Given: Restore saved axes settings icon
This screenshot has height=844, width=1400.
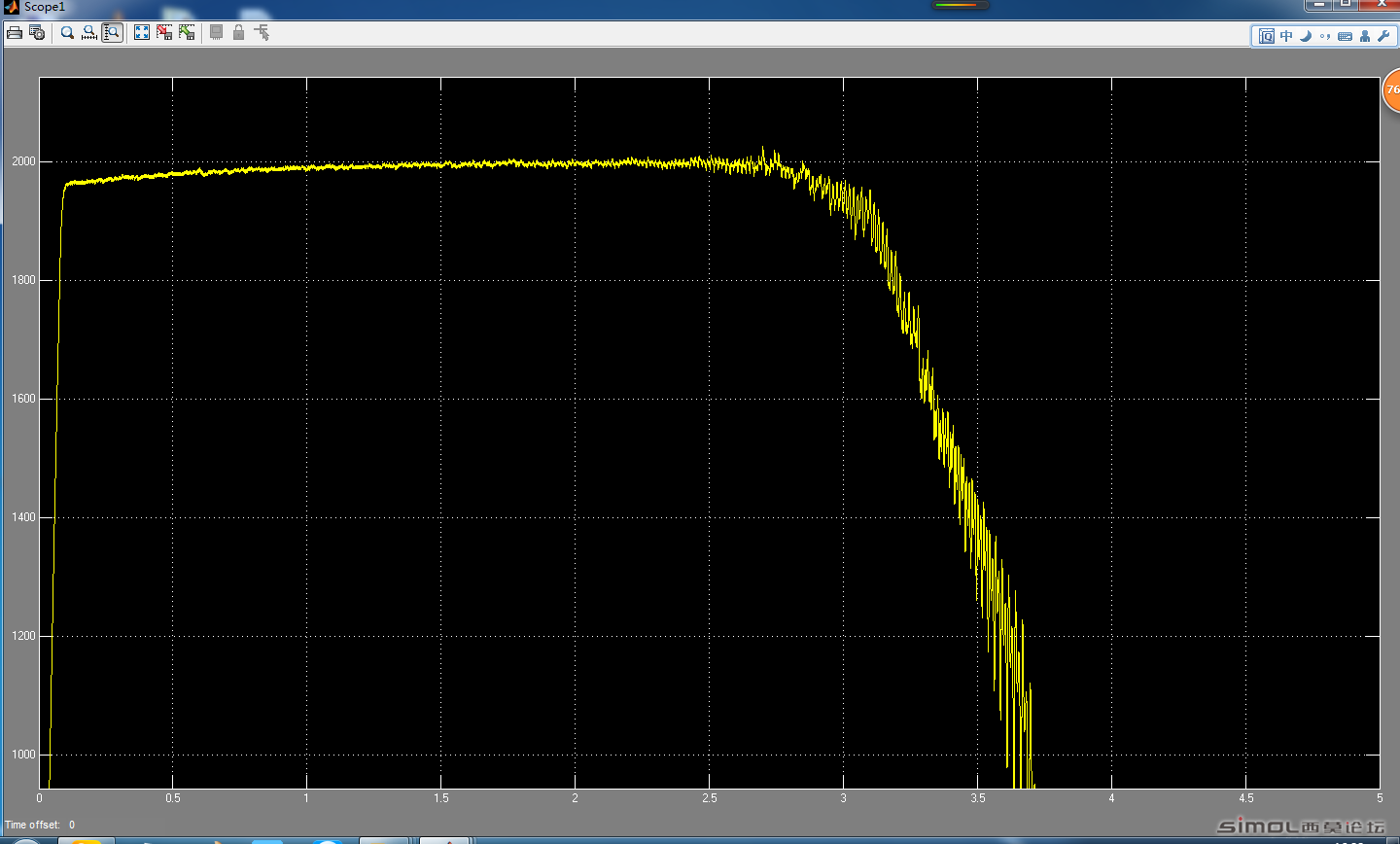Looking at the screenshot, I should [x=187, y=33].
